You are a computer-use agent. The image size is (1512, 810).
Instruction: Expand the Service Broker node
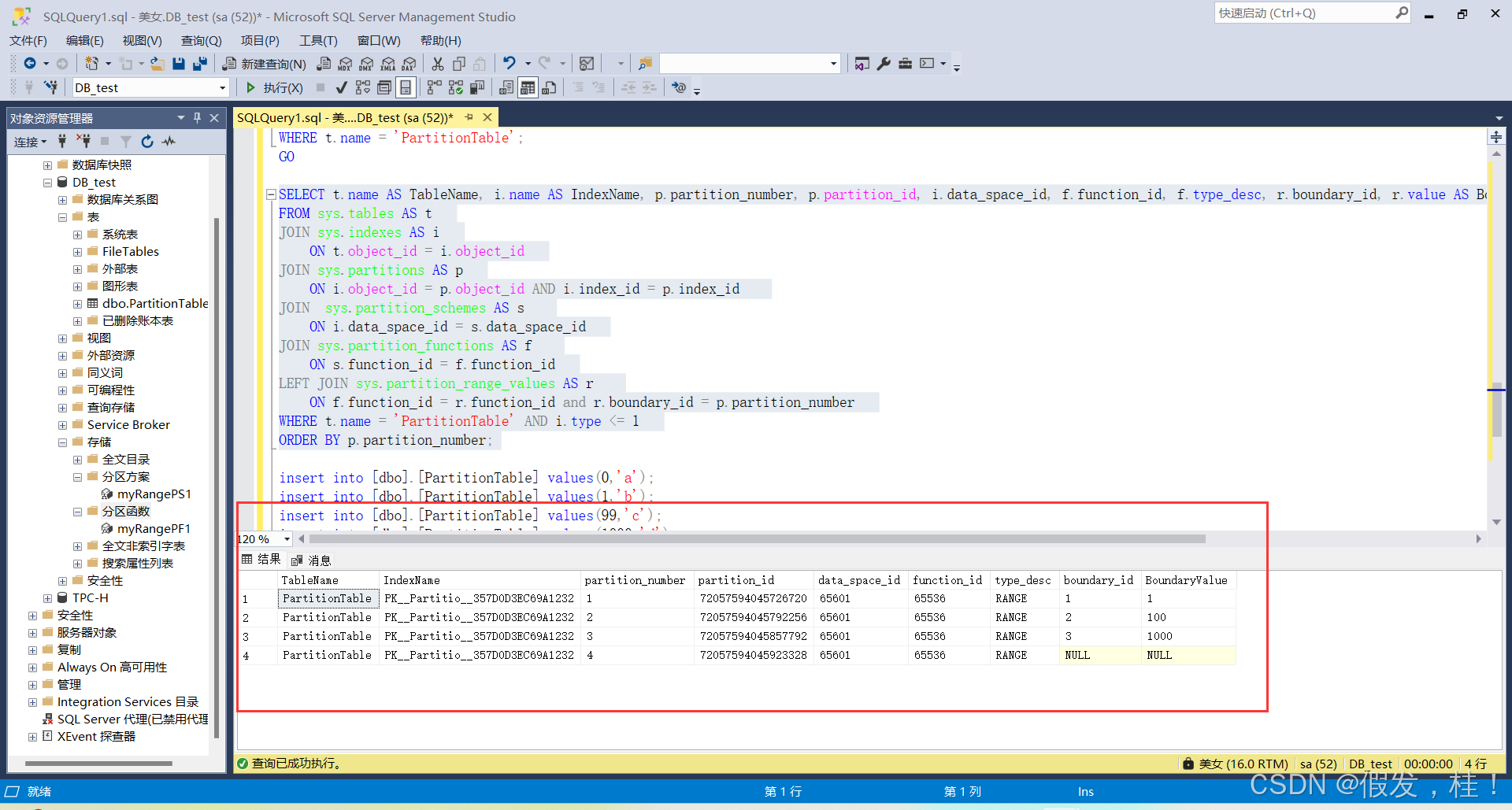tap(62, 425)
